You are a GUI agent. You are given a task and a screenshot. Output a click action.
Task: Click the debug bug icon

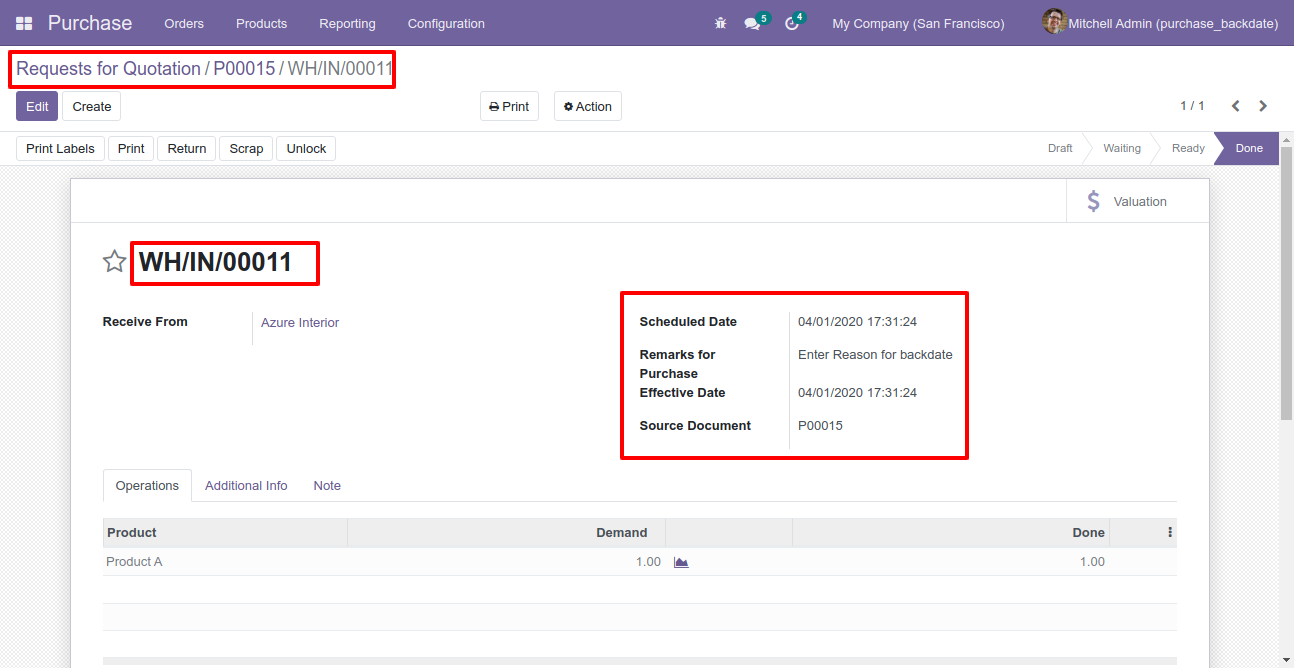point(720,23)
